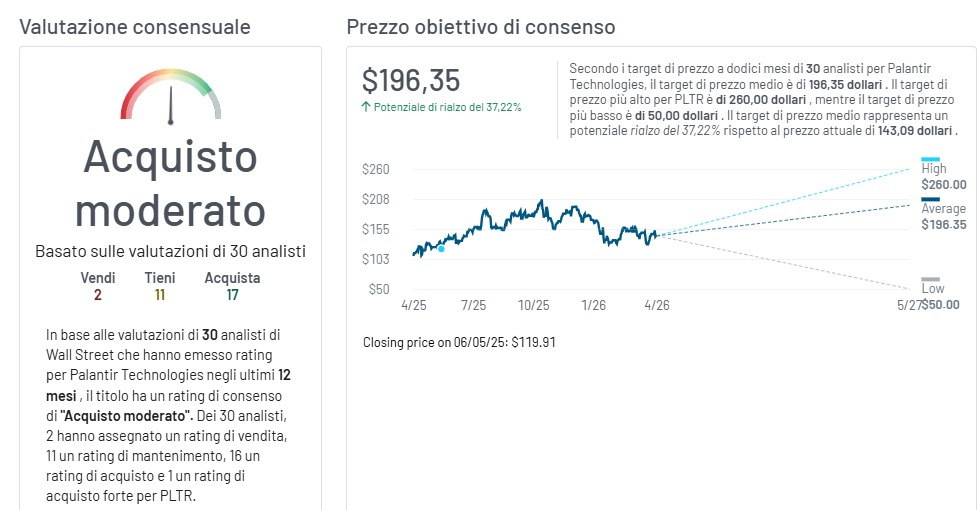The height and width of the screenshot is (510, 977).
Task: Open the Valutazione consensuale heading
Action: coord(135,27)
